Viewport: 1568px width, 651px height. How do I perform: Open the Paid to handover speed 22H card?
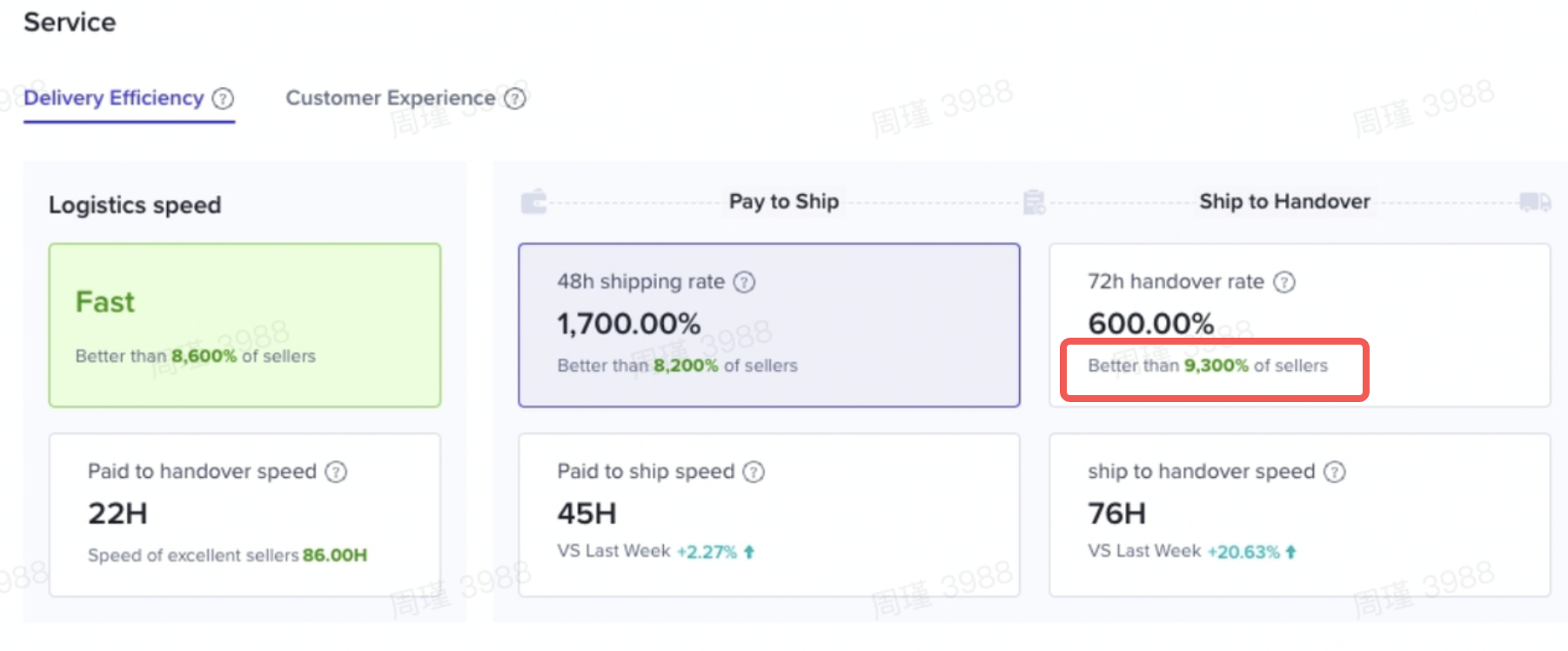pyautogui.click(x=245, y=514)
